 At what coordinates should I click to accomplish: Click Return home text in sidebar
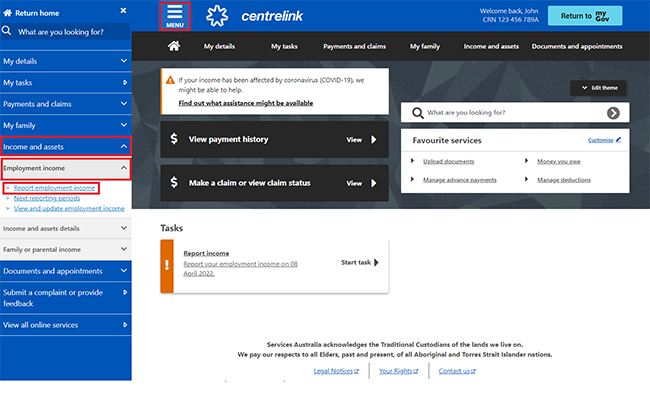click(x=37, y=13)
